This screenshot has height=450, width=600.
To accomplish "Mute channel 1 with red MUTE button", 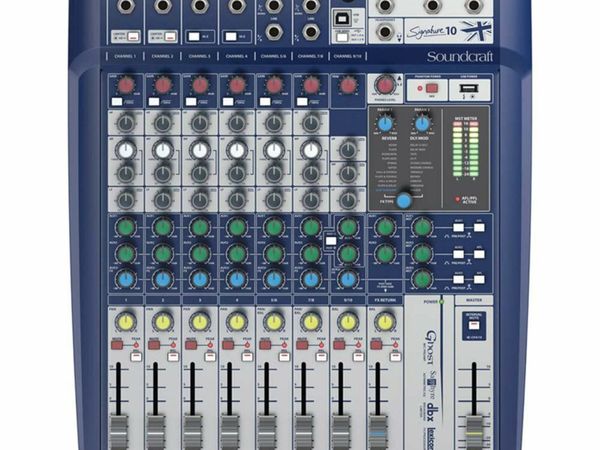I will (x=117, y=345).
